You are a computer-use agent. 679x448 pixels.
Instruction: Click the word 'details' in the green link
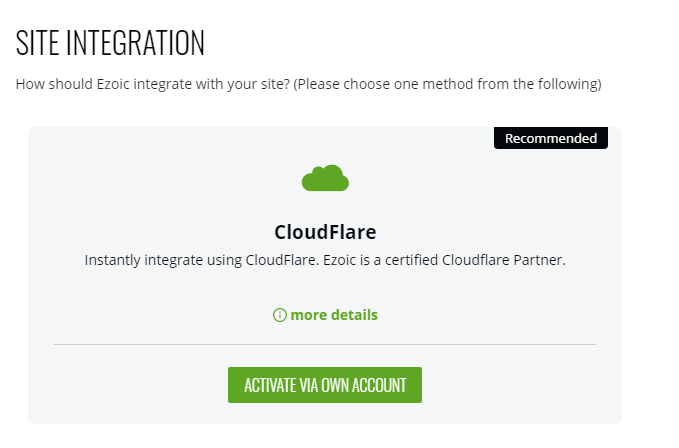point(355,315)
